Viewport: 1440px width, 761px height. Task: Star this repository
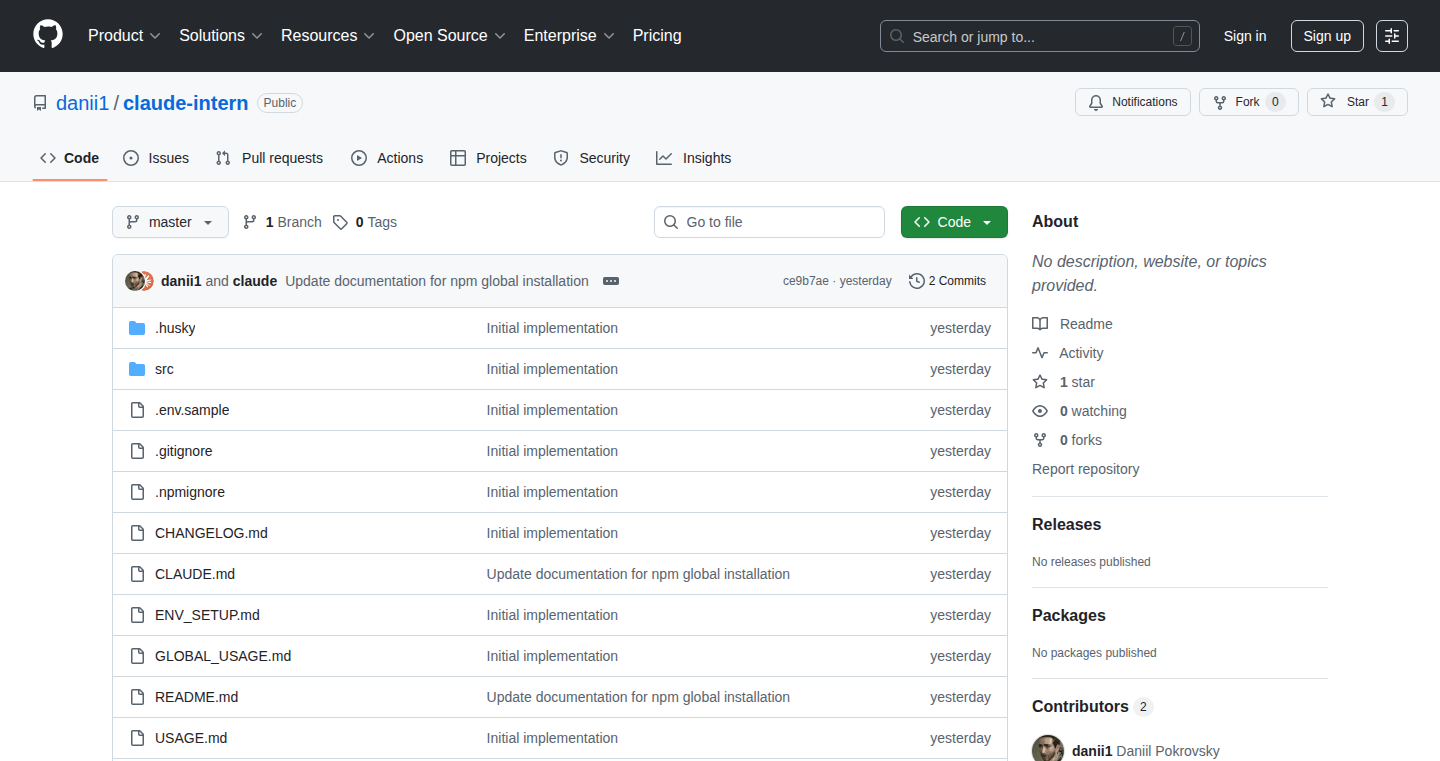pyautogui.click(x=1357, y=102)
